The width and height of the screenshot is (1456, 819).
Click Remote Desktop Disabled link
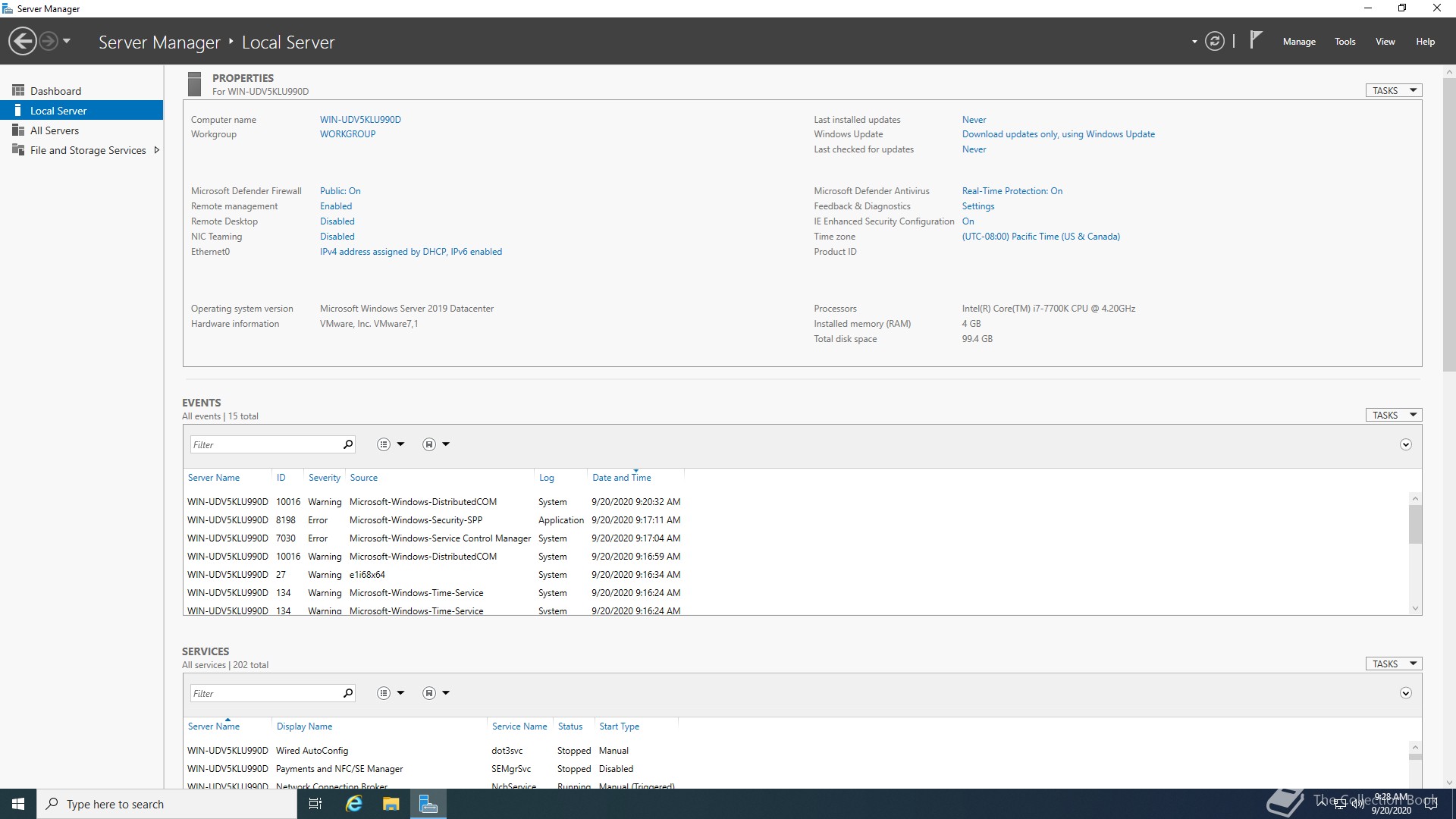[337, 221]
